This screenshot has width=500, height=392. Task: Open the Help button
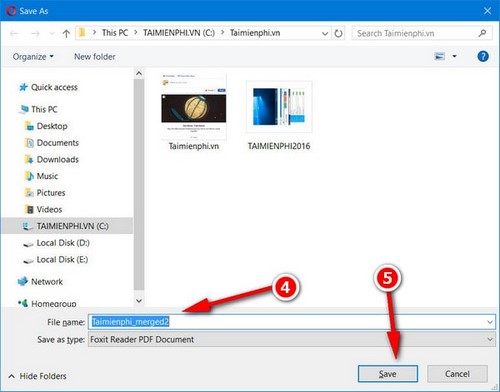(x=483, y=56)
